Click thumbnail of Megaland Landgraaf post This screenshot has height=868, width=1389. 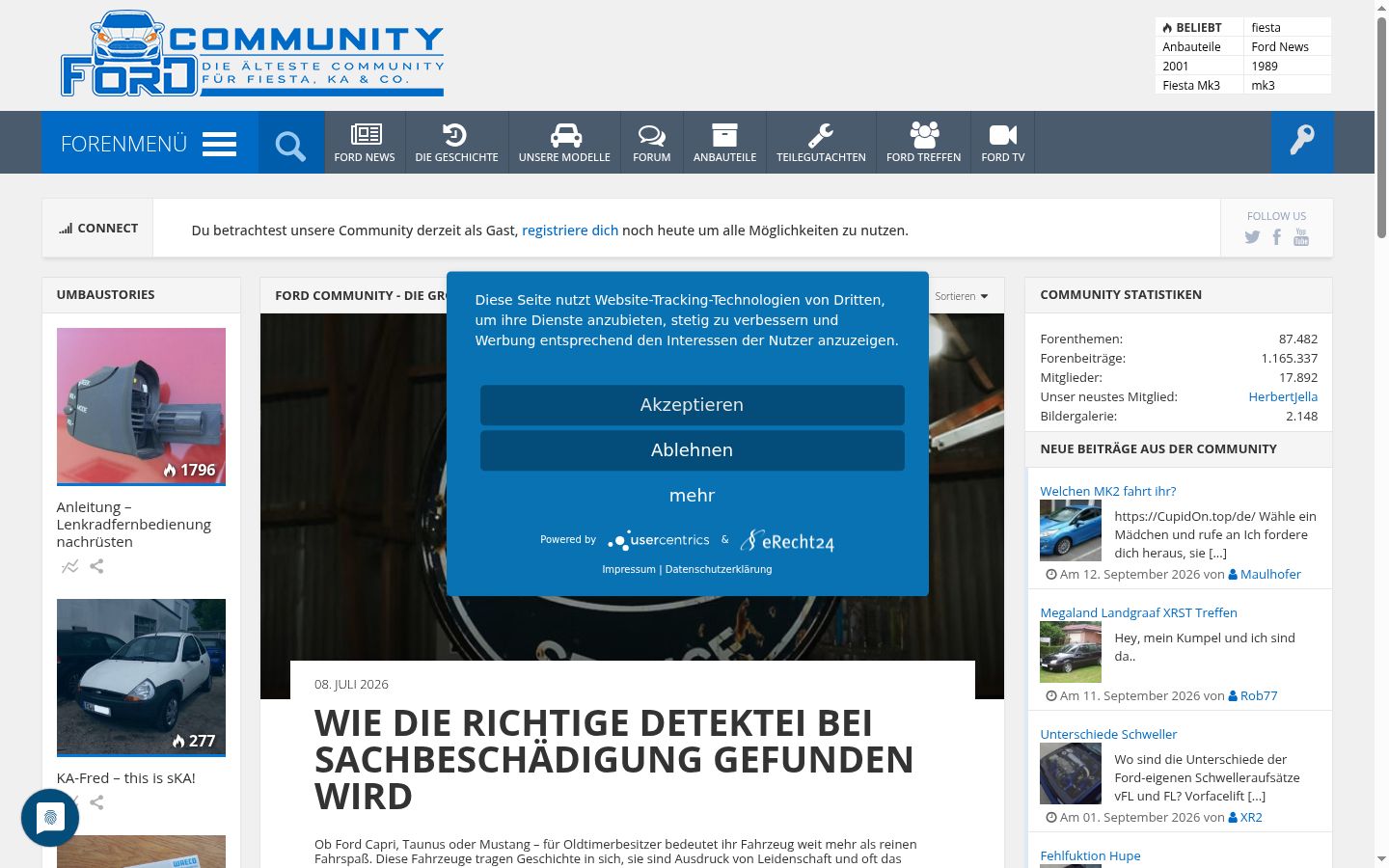[x=1071, y=652]
